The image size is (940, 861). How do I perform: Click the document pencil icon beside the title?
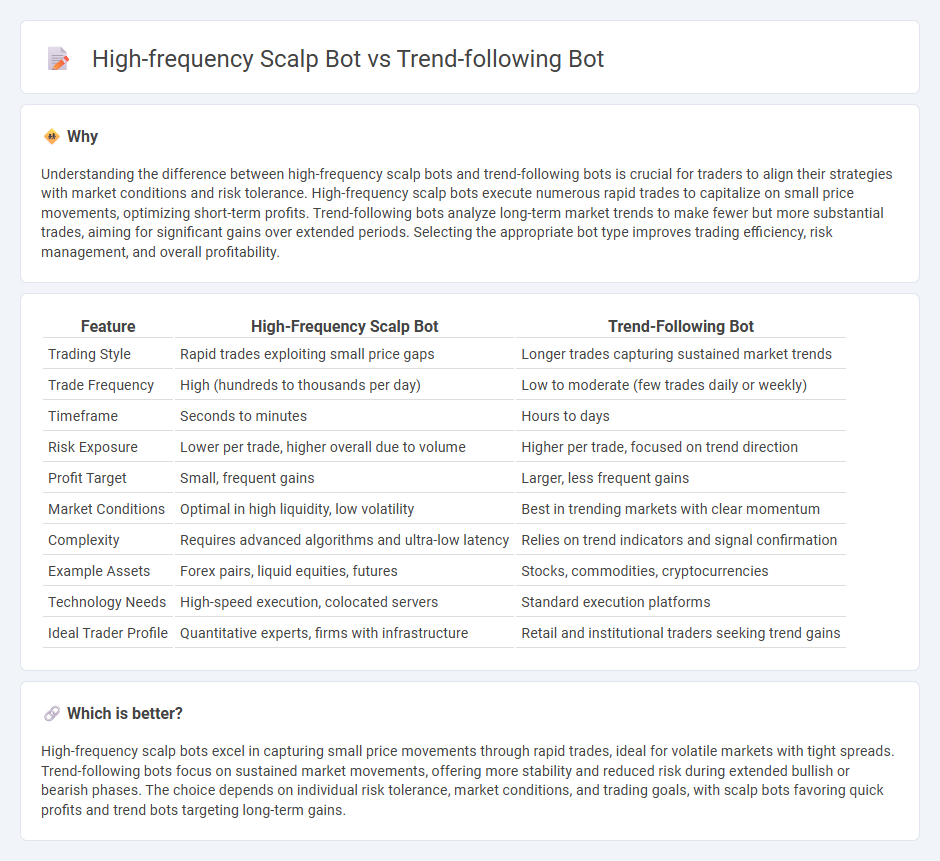pyautogui.click(x=58, y=59)
